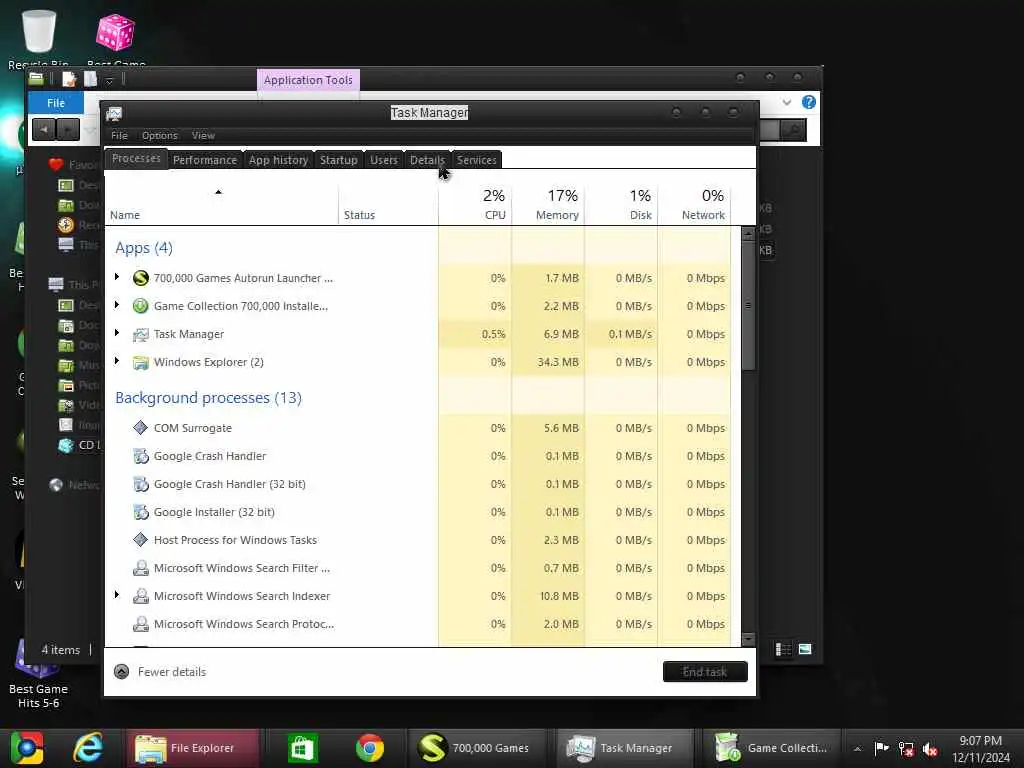Click the Google Crash Handler icon (not 32 bit)
Image resolution: width=1024 pixels, height=768 pixels.
click(140, 456)
